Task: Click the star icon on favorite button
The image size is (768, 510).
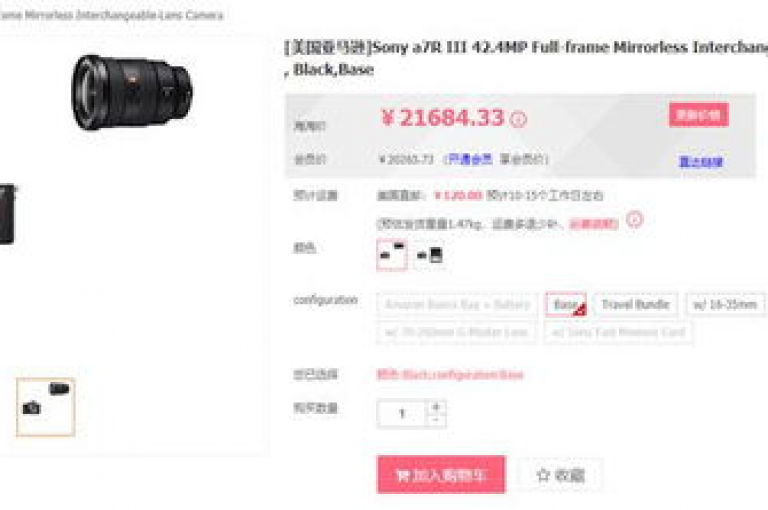Action: click(x=543, y=475)
